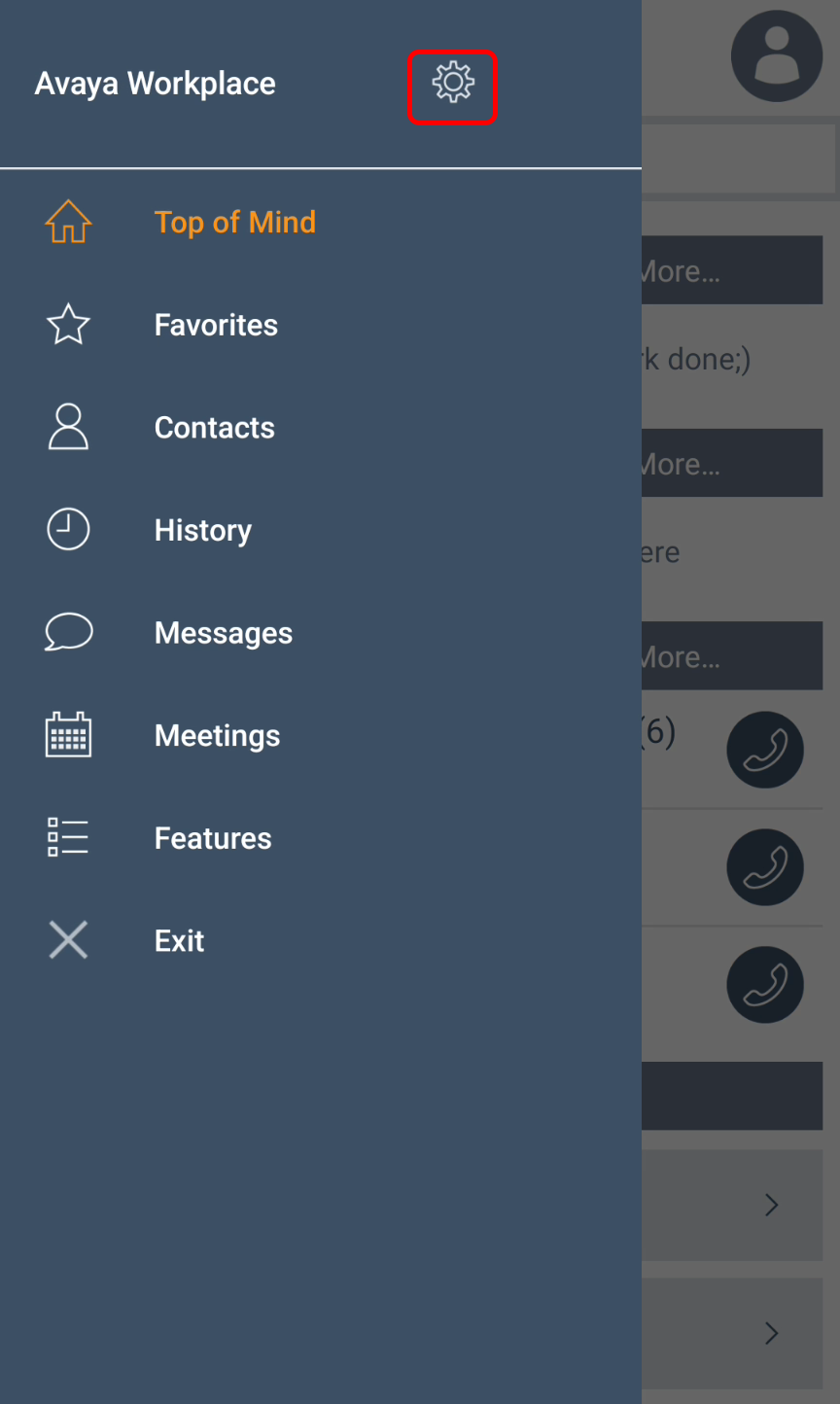Start a call using the top phone button
Screen dimensions: 840x1404
click(x=765, y=750)
